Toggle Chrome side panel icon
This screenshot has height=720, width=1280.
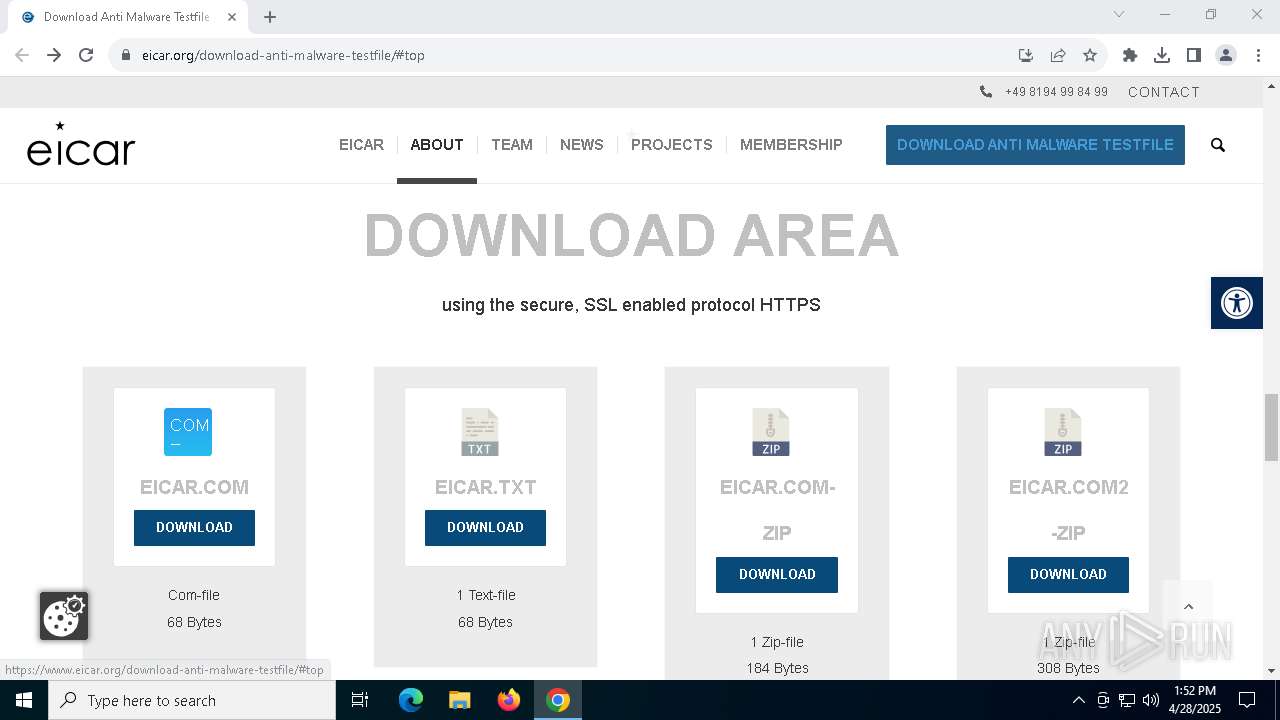coord(1194,55)
